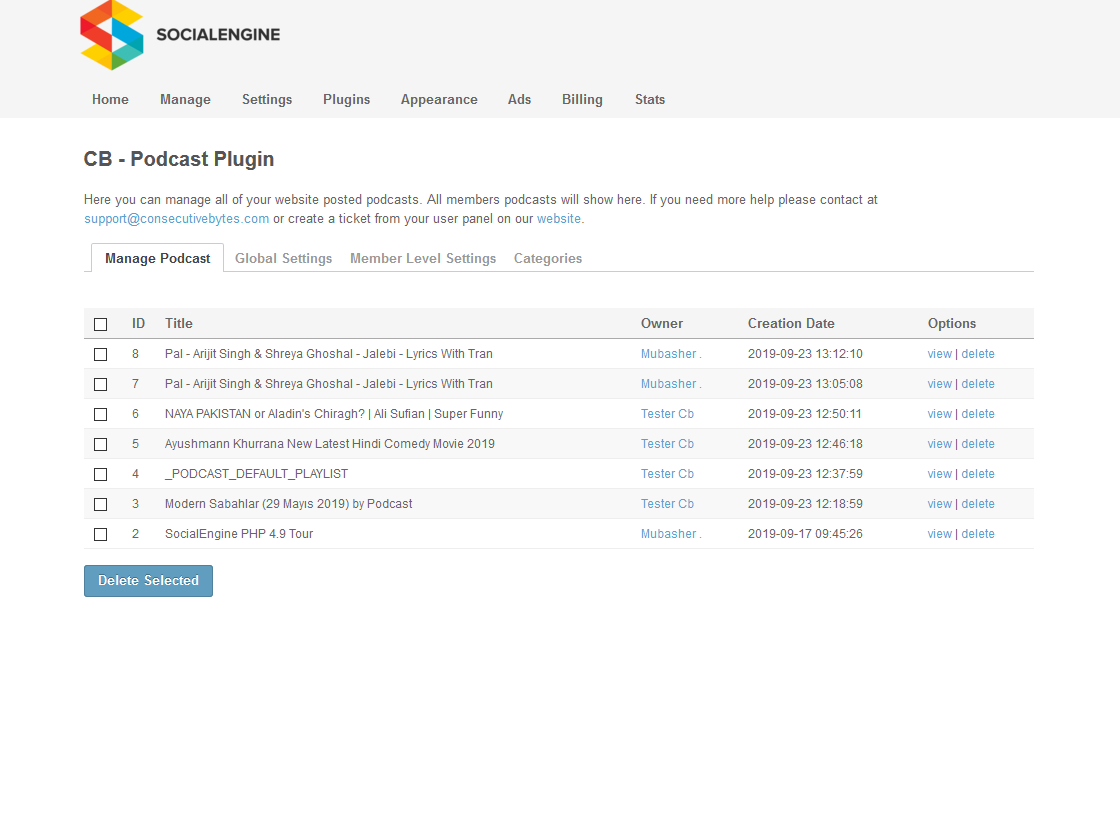Viewport: 1120px width, 817px height.
Task: Open the Plugins menu
Action: pos(346,99)
